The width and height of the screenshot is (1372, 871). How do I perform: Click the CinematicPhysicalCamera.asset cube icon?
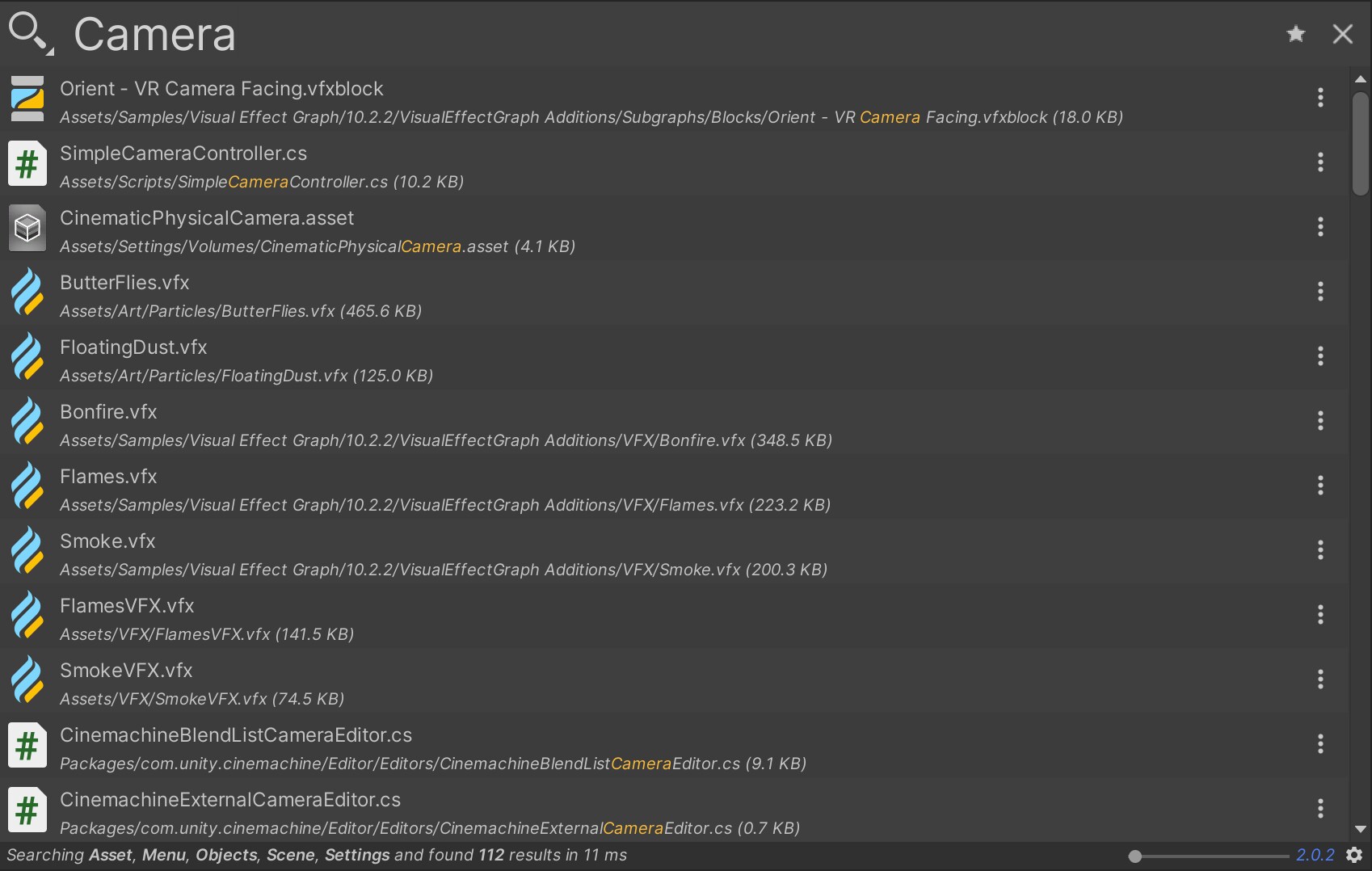(x=27, y=229)
